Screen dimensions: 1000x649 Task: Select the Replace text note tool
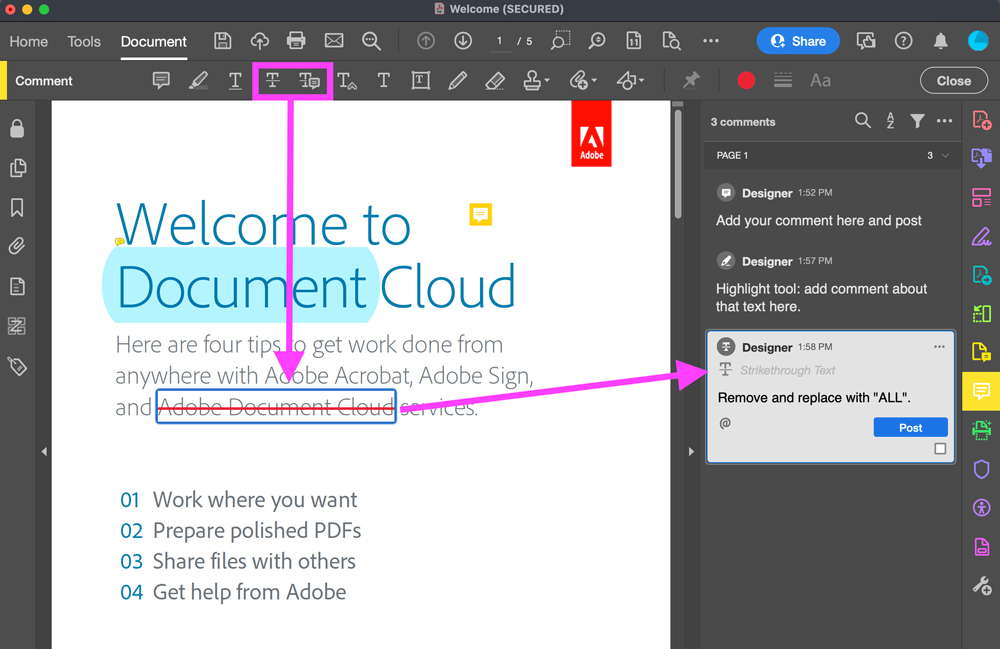point(309,80)
